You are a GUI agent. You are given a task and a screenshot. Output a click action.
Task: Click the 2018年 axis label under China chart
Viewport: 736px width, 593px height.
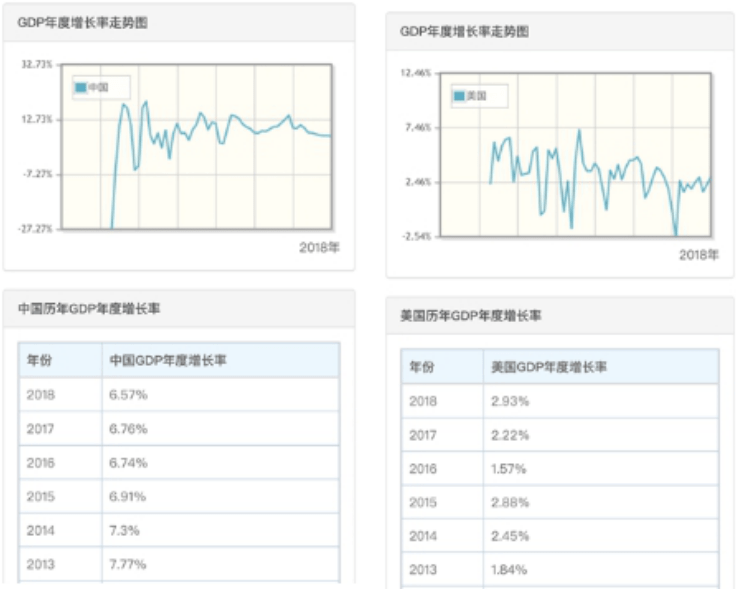pyautogui.click(x=319, y=247)
